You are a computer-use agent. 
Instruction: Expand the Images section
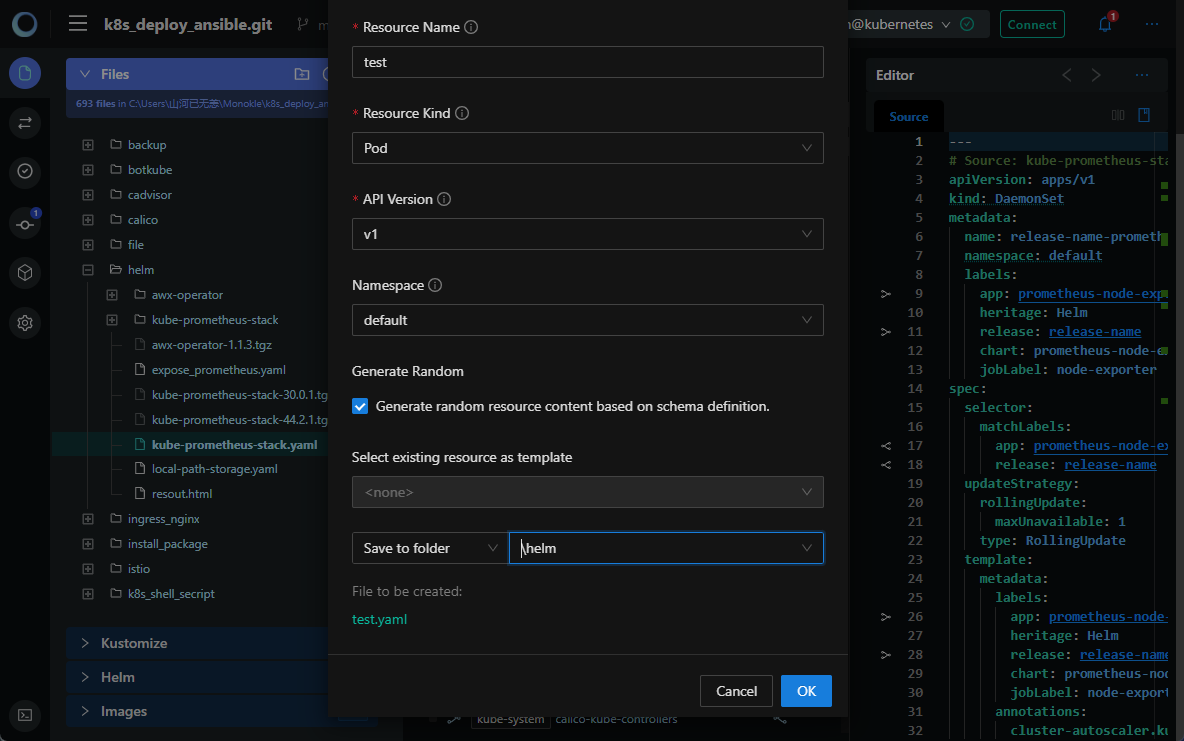pos(85,712)
